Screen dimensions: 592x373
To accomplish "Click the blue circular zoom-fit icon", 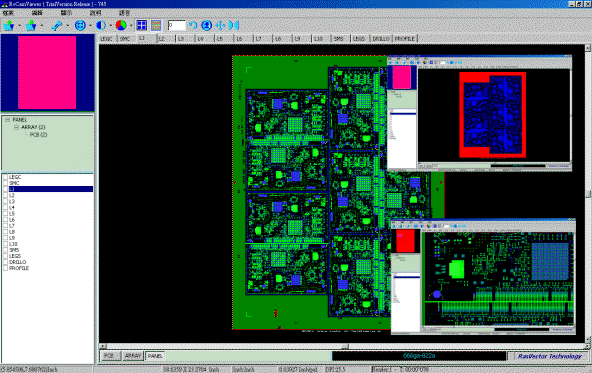I will click(x=80, y=25).
